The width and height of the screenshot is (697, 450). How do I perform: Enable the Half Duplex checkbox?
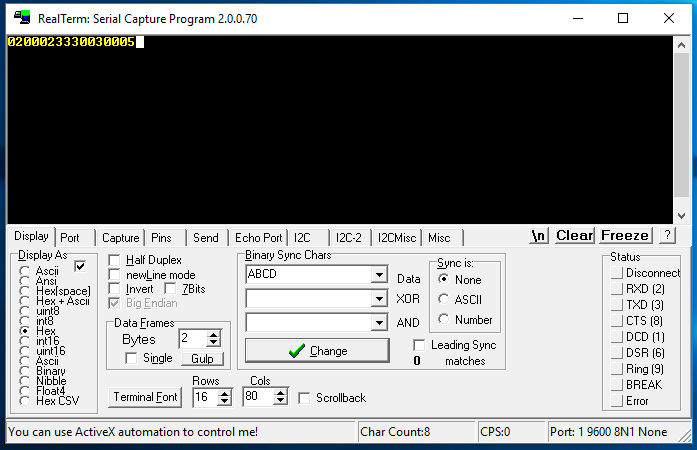tap(114, 261)
